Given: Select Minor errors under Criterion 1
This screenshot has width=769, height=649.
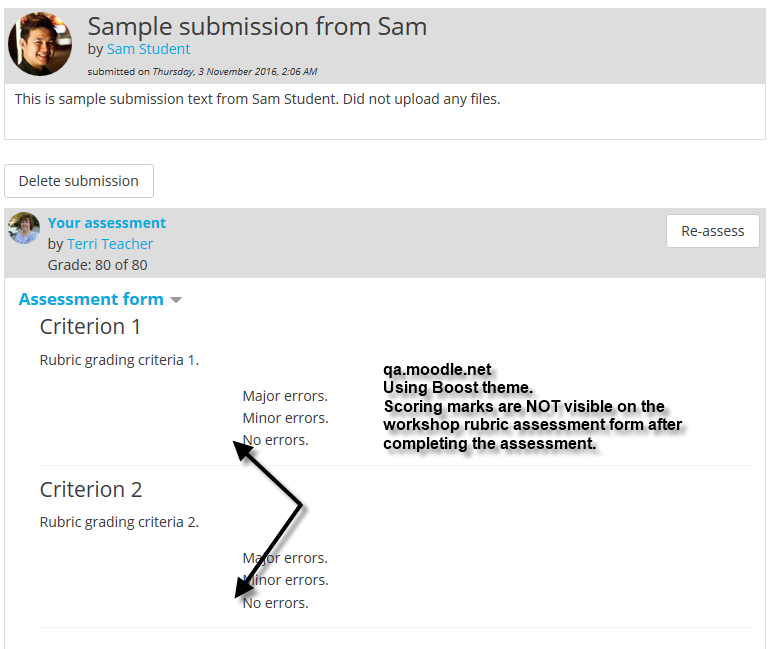Looking at the screenshot, I should pyautogui.click(x=285, y=418).
